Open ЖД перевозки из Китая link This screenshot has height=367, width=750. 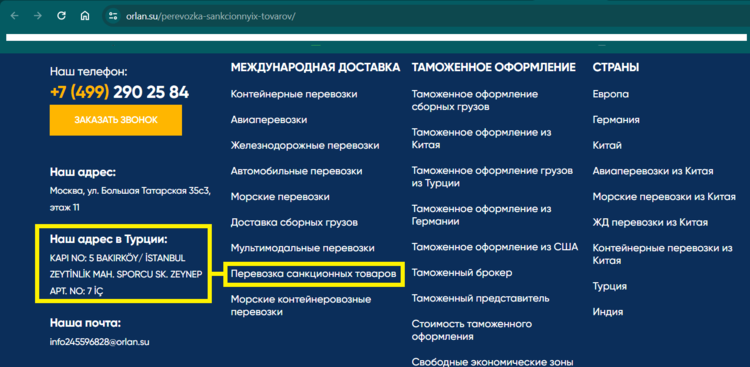tap(650, 222)
